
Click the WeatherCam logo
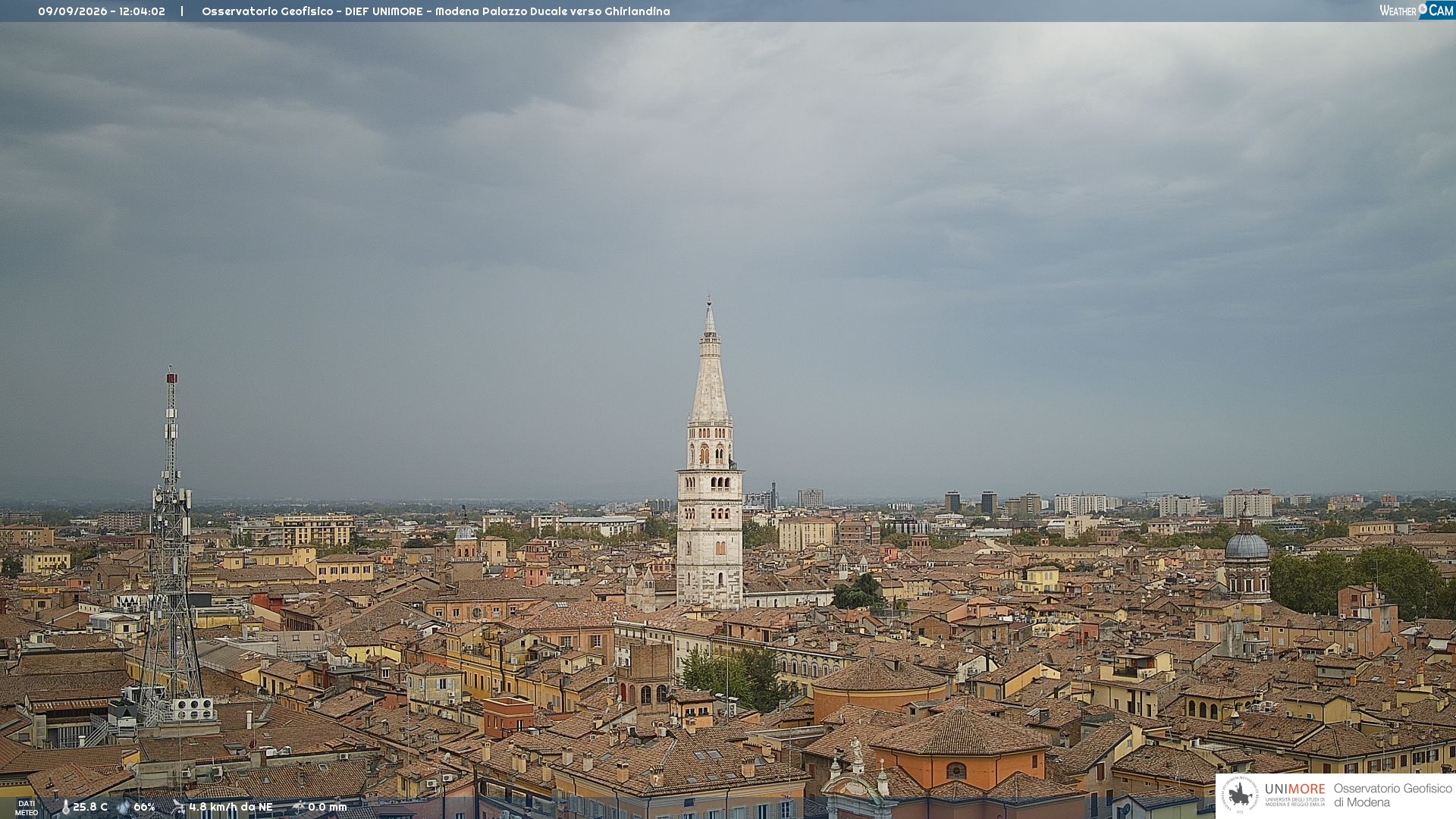(x=1417, y=10)
